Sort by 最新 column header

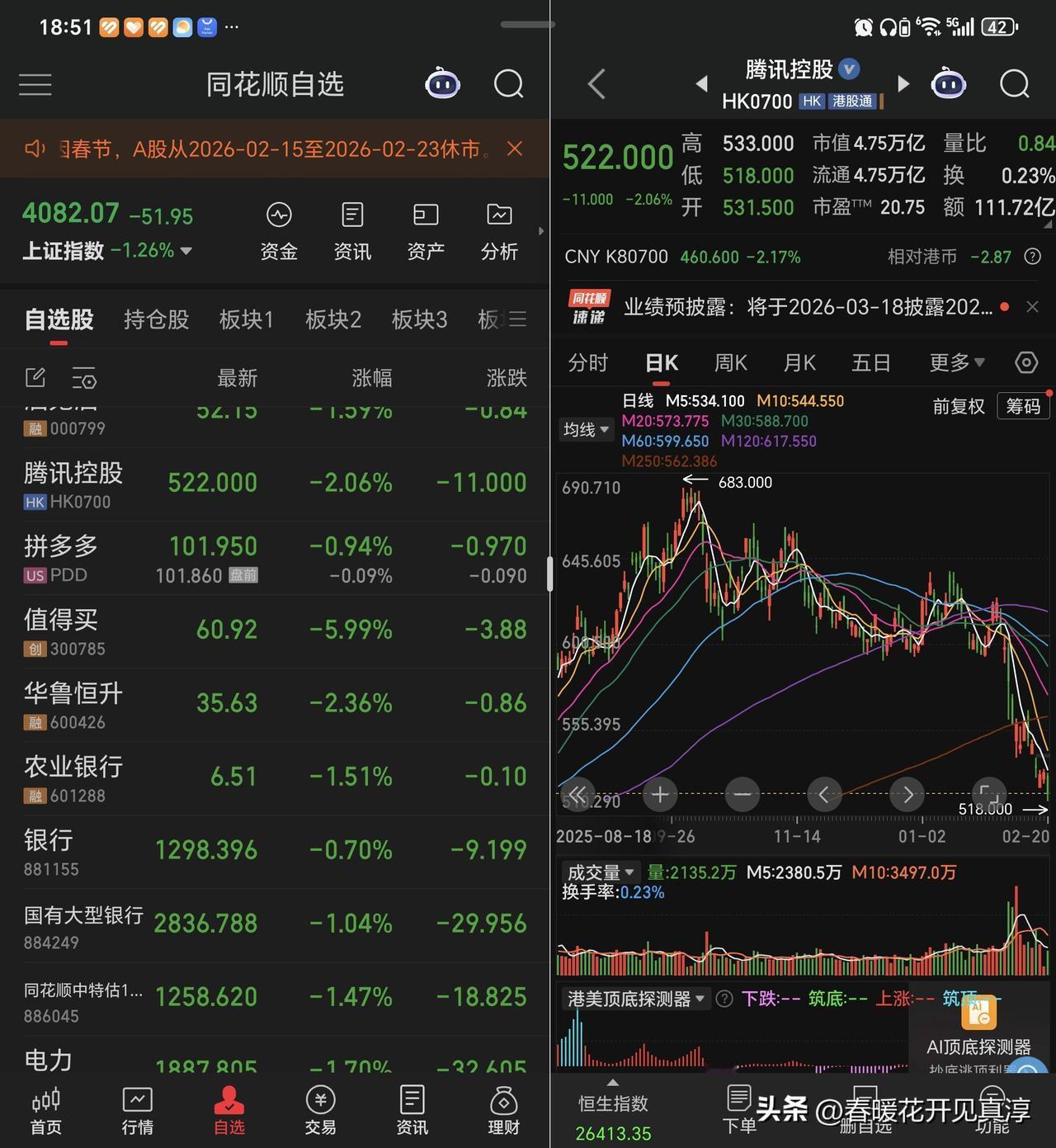237,378
